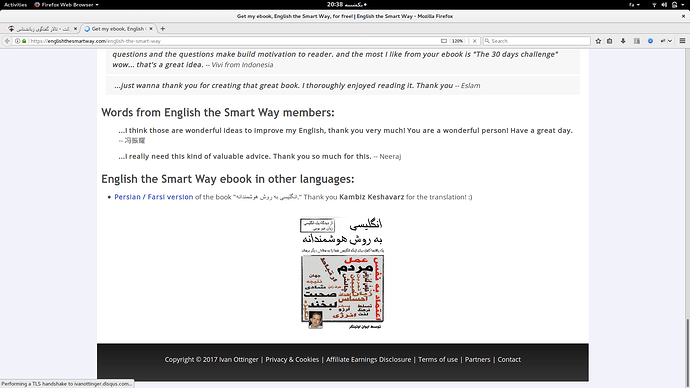
Task: Click 'Copyright © 2017 Ivan Ottinger' footer text
Action: point(211,359)
